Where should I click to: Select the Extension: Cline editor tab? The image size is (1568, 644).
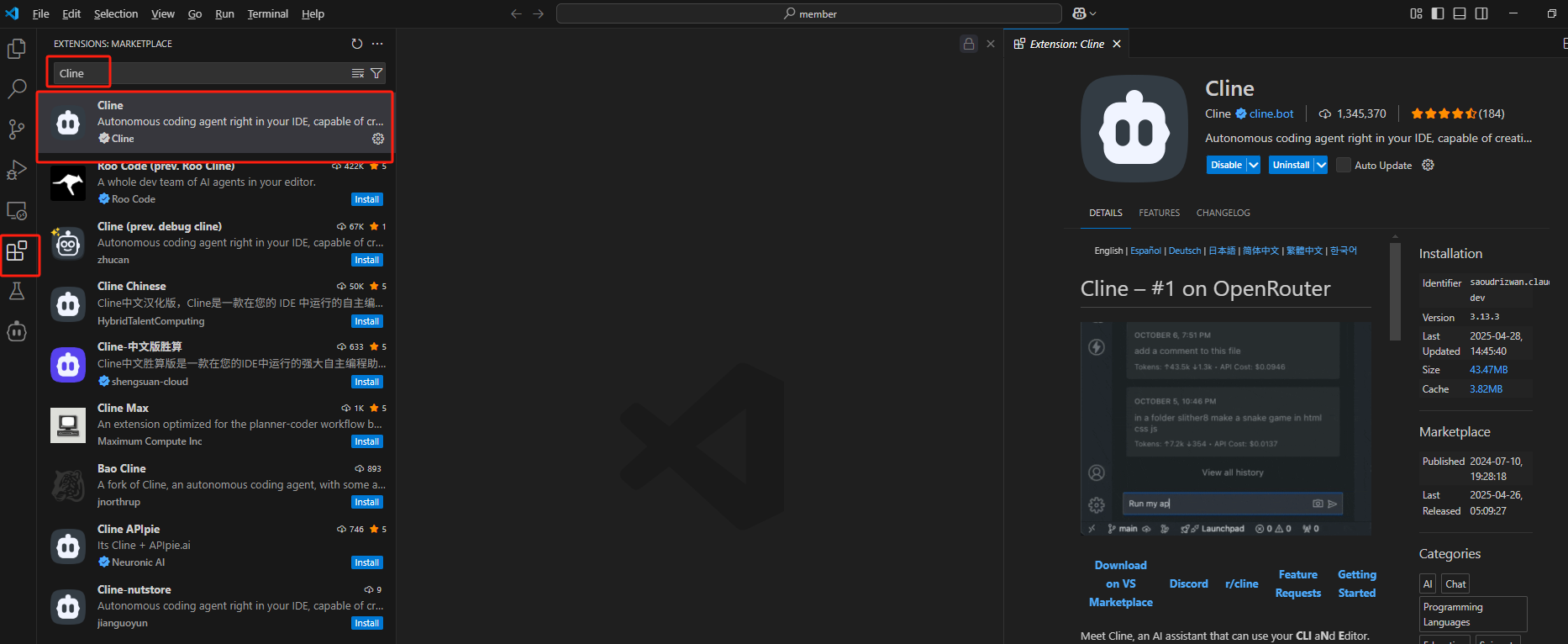1067,44
